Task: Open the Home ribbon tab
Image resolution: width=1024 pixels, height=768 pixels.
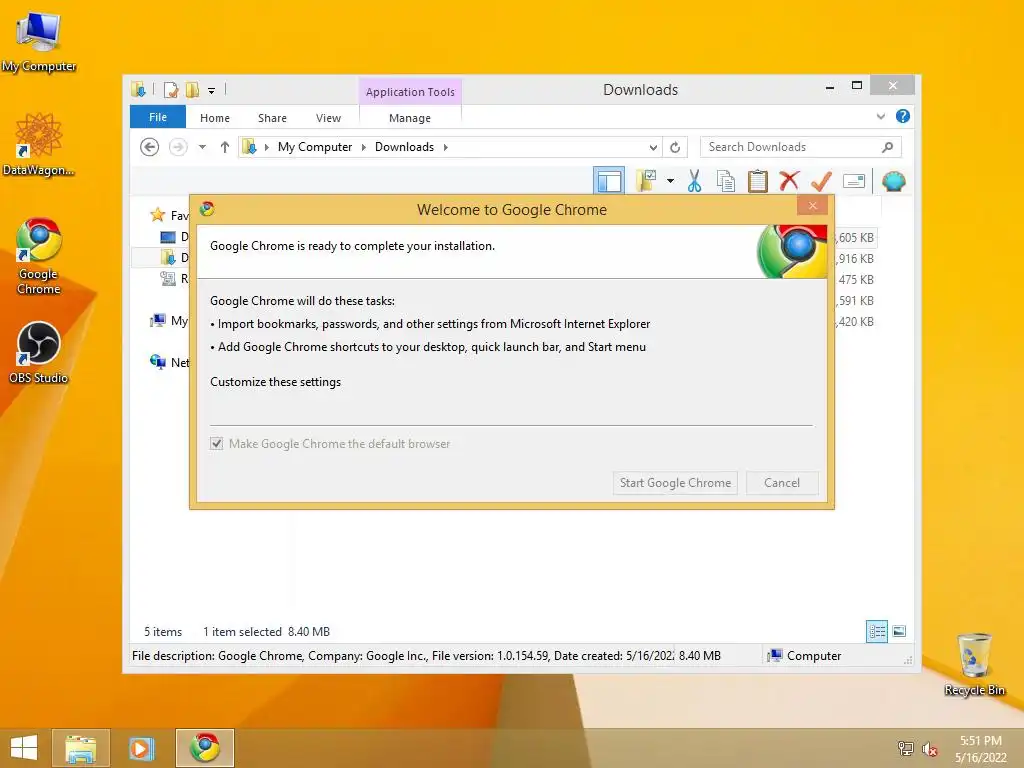Action: tap(215, 118)
